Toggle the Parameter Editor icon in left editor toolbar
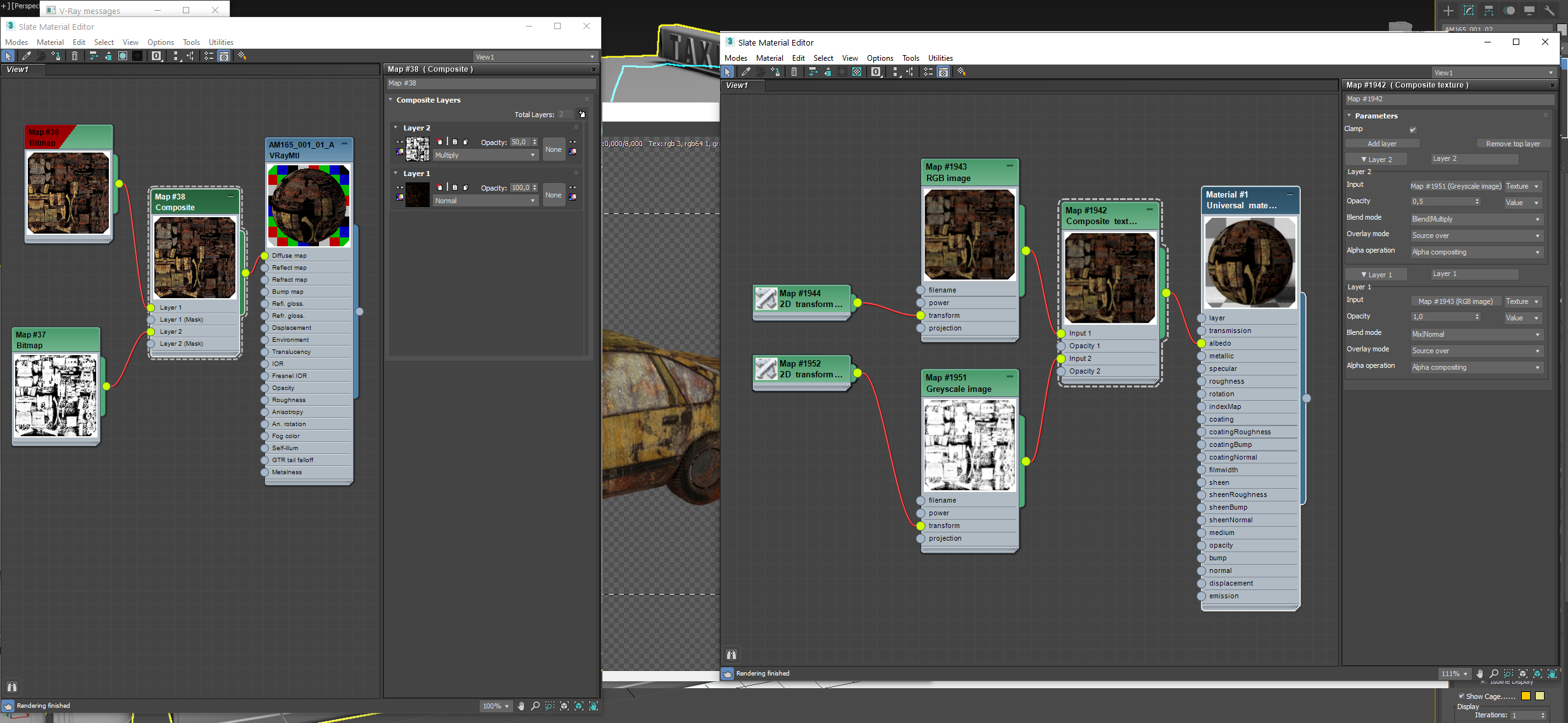 point(224,56)
